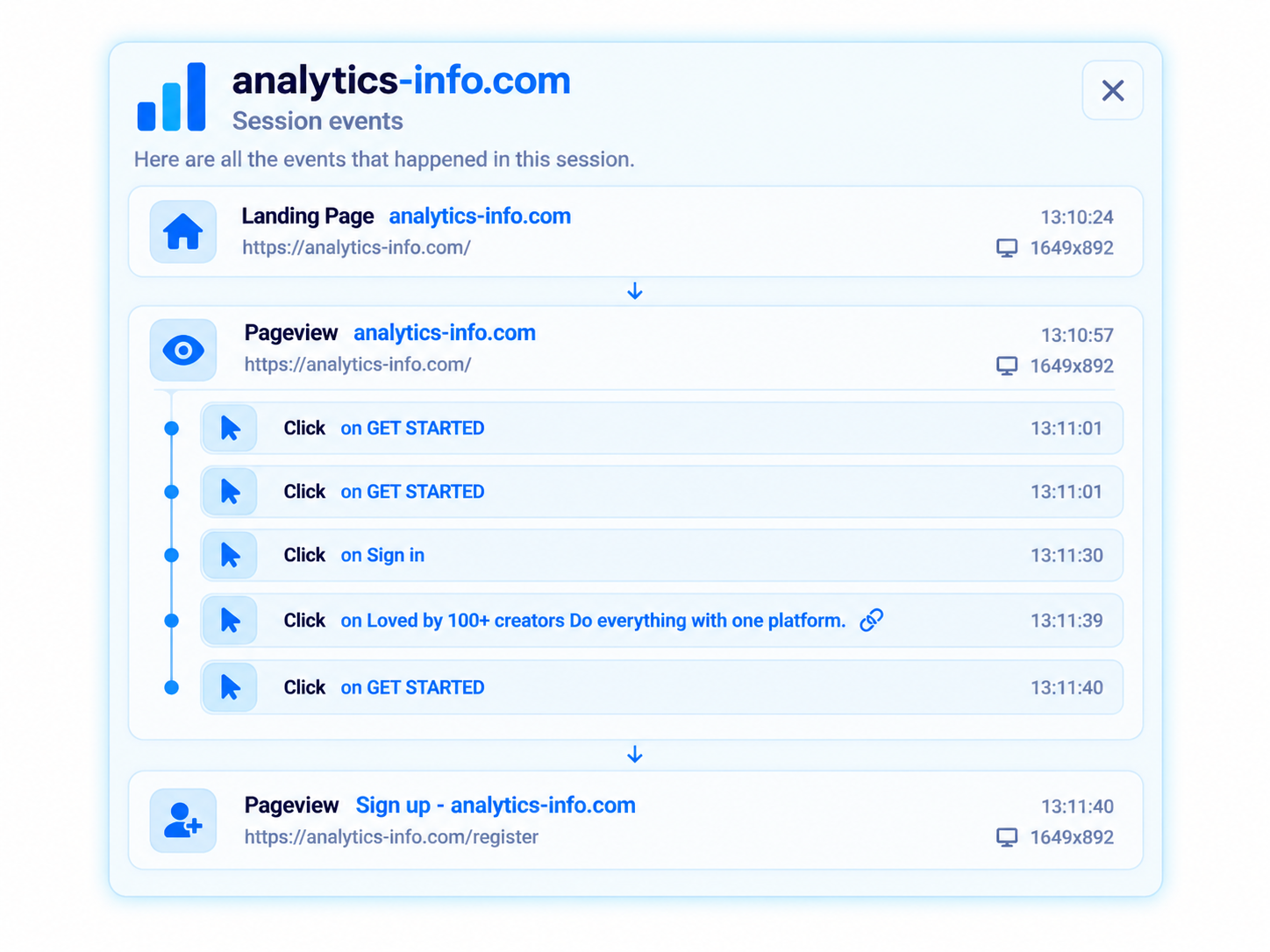Image resolution: width=1270 pixels, height=952 pixels.
Task: Open the chain link icon after 'one platform.'
Action: click(871, 620)
